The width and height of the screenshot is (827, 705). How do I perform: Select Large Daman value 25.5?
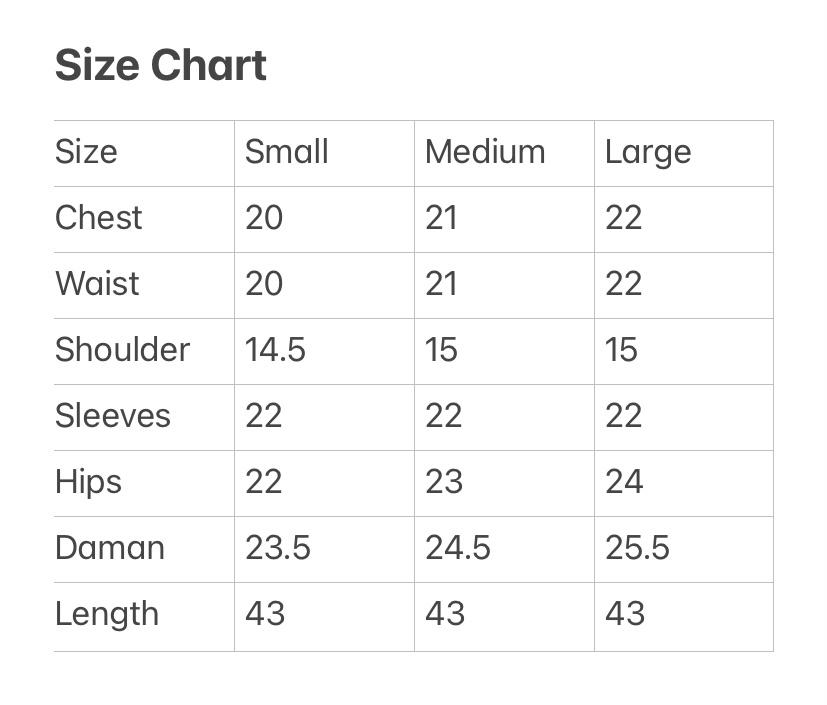(637, 548)
